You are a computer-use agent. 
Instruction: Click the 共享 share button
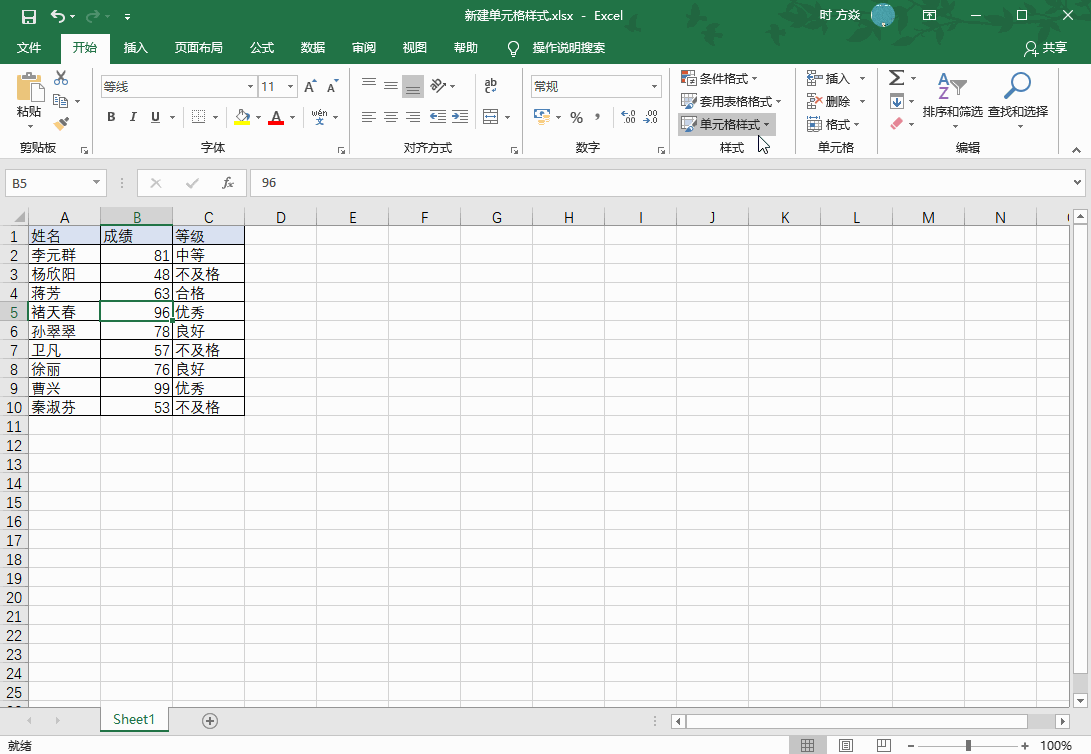tap(1046, 48)
